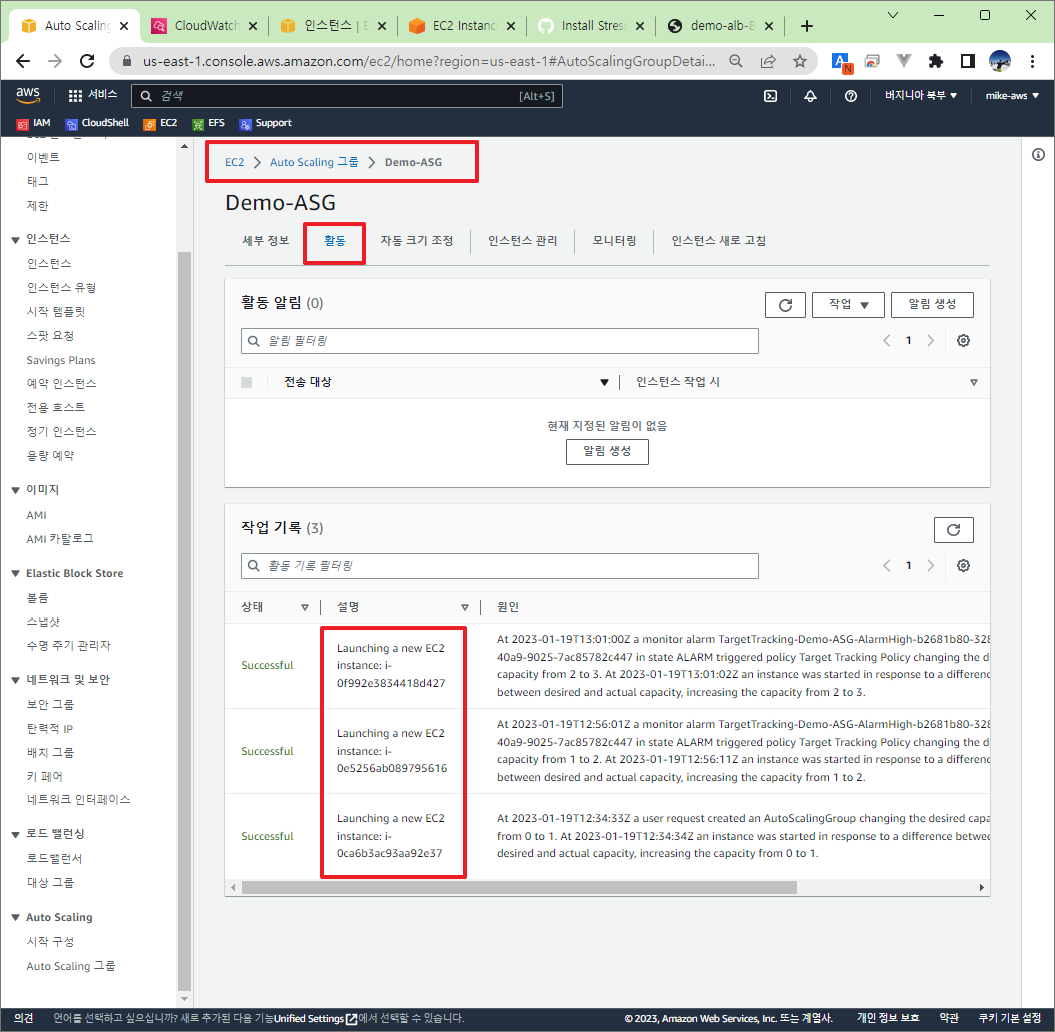Switch to 활동 tab
1055x1032 pixels.
pos(334,241)
